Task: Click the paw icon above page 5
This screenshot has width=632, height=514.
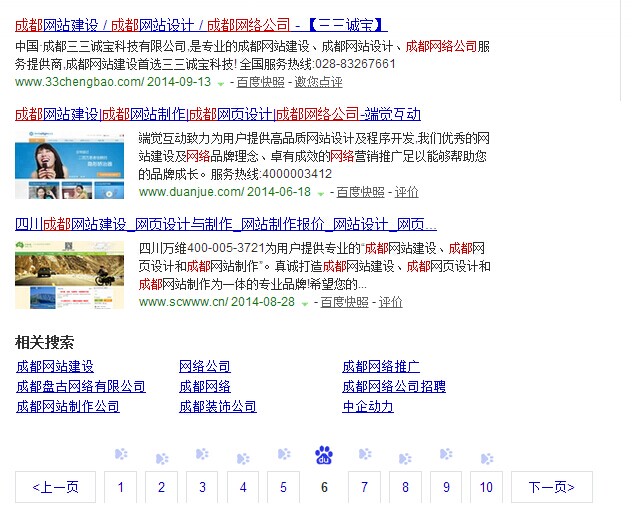Action: coord(284,454)
